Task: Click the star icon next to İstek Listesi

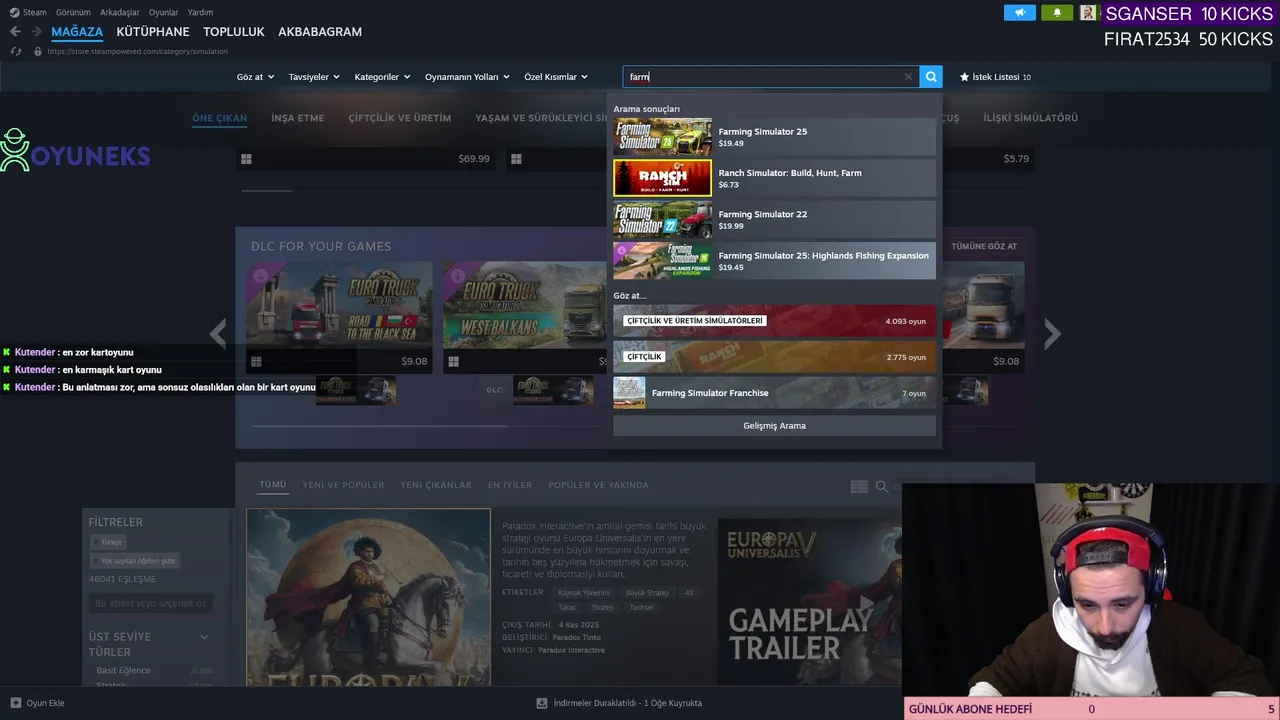Action: pyautogui.click(x=964, y=77)
